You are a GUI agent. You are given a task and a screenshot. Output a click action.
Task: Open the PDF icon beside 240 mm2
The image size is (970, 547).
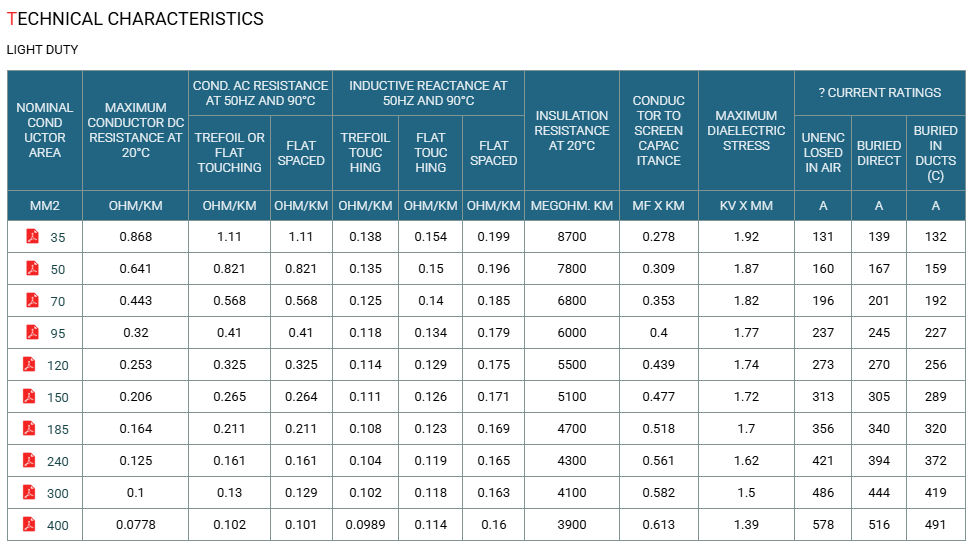pos(29,460)
